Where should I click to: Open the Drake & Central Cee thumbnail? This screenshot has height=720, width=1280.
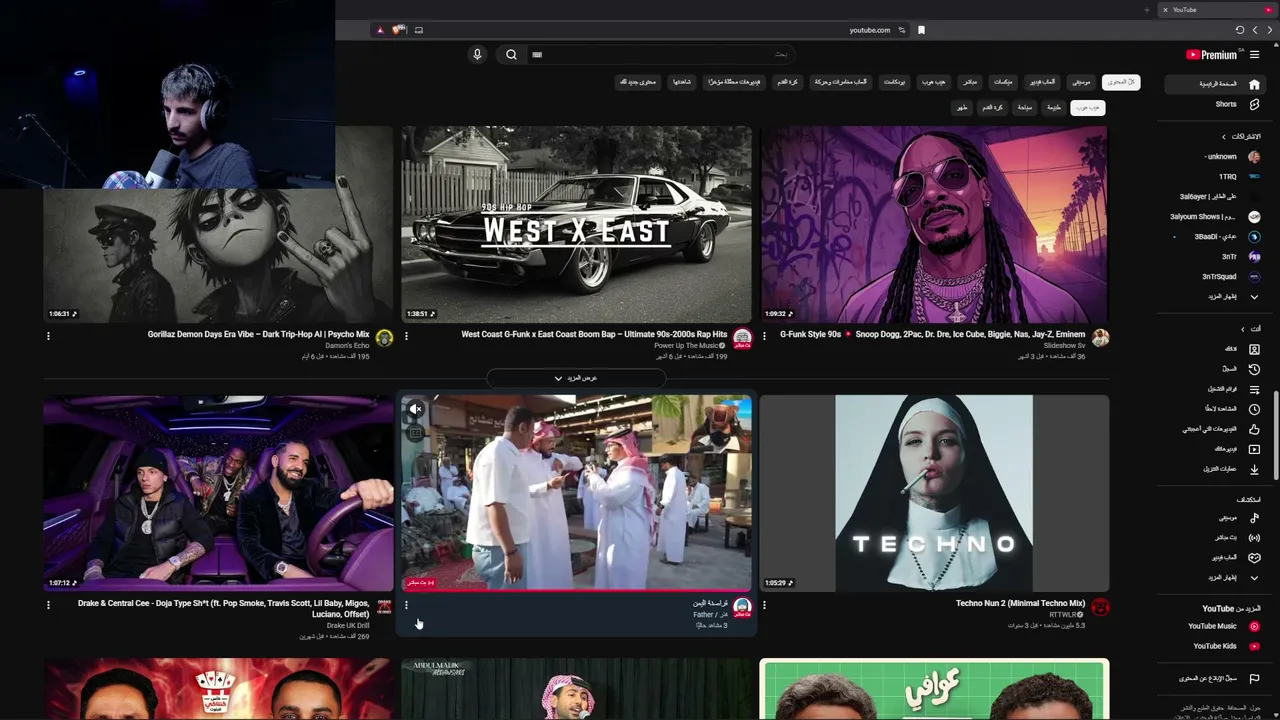point(218,493)
